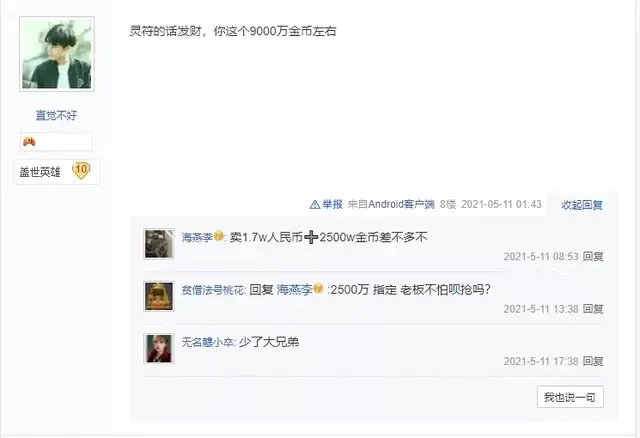The width and height of the screenshot is (640, 438).
Task: Reply to the 08:53 comment
Action: 593,256
